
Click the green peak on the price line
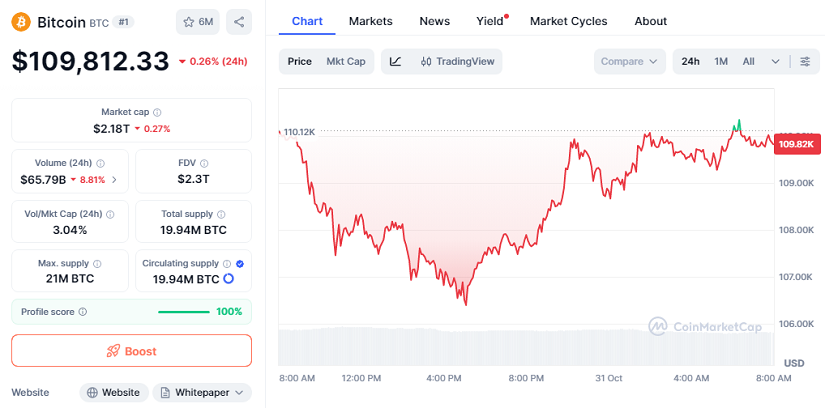(737, 125)
